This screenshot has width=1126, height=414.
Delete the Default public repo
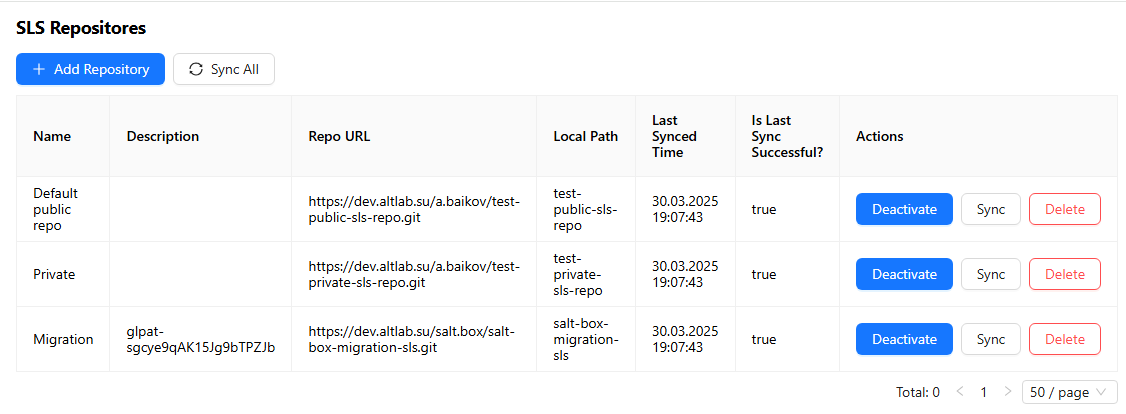pos(1065,209)
